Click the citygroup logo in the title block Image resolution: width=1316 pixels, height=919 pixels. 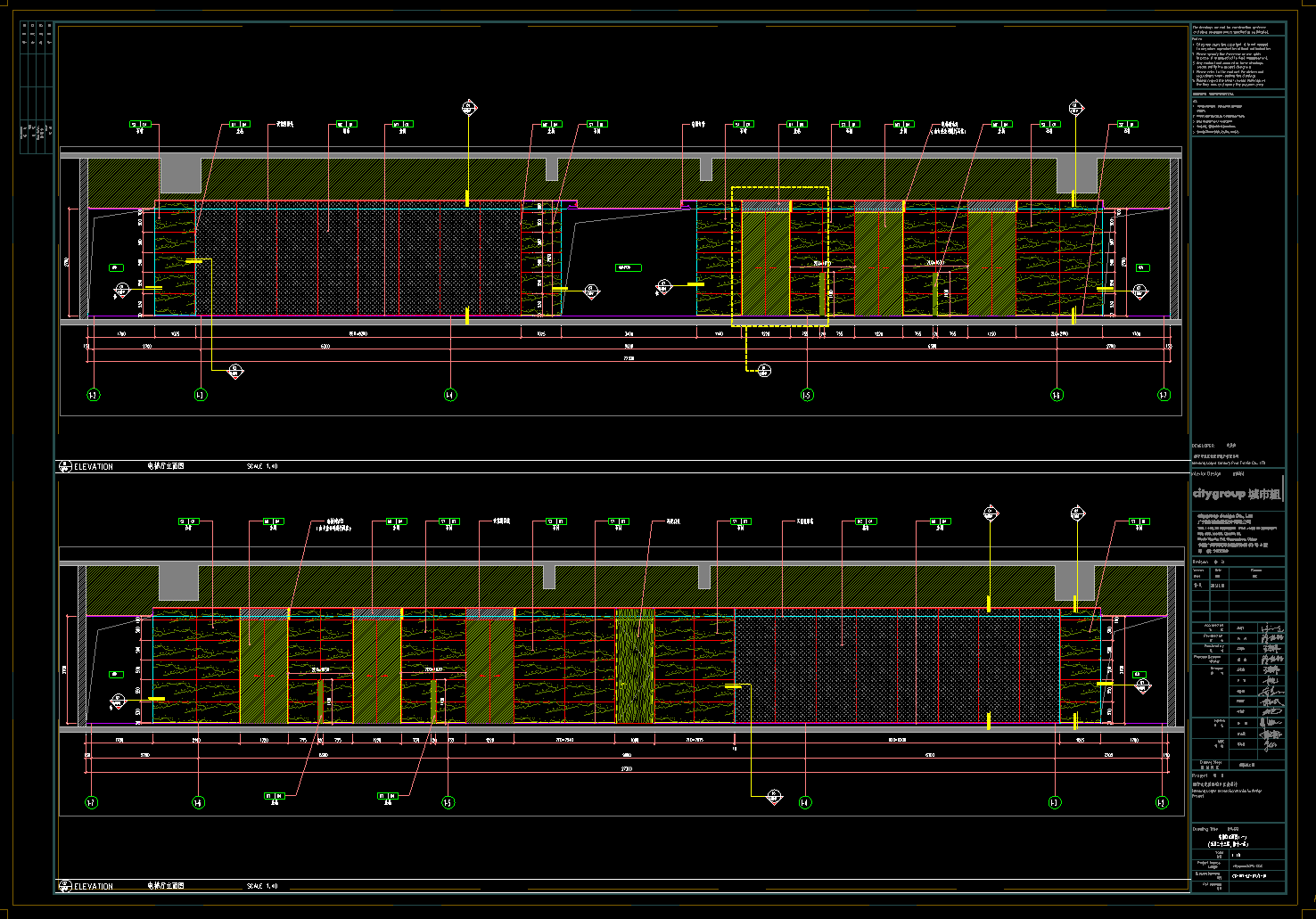tap(1237, 494)
